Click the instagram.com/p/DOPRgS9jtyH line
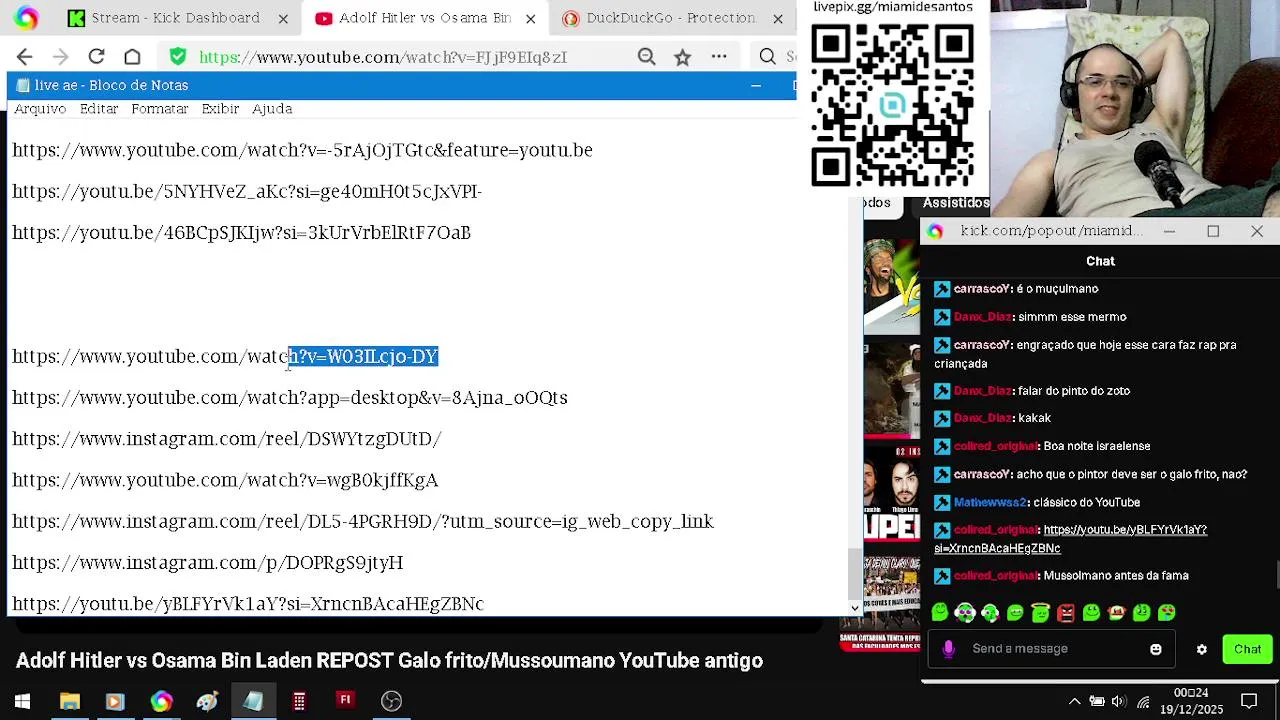 208,563
